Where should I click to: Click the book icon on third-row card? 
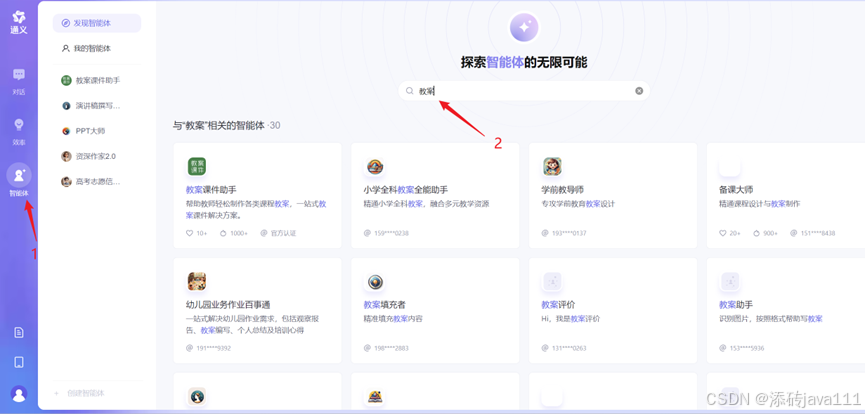(375, 396)
